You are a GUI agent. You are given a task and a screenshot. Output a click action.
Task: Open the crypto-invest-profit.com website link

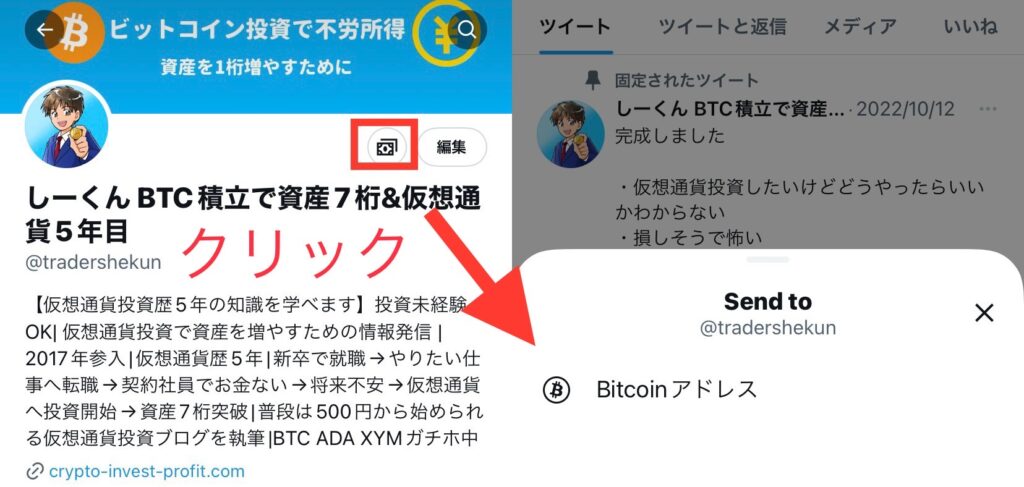pos(146,471)
